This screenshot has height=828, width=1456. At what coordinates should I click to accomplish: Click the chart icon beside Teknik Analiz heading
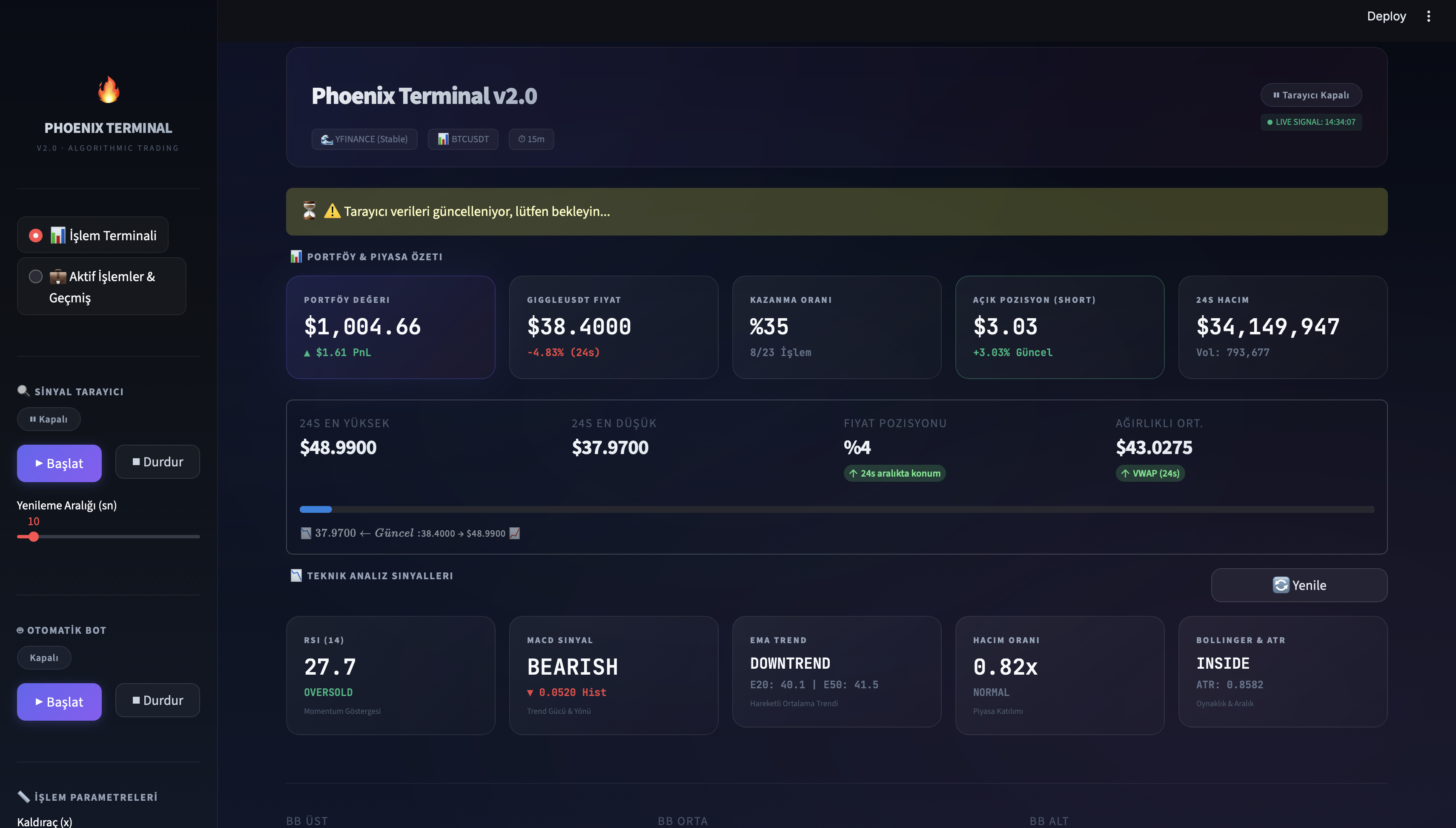point(296,575)
